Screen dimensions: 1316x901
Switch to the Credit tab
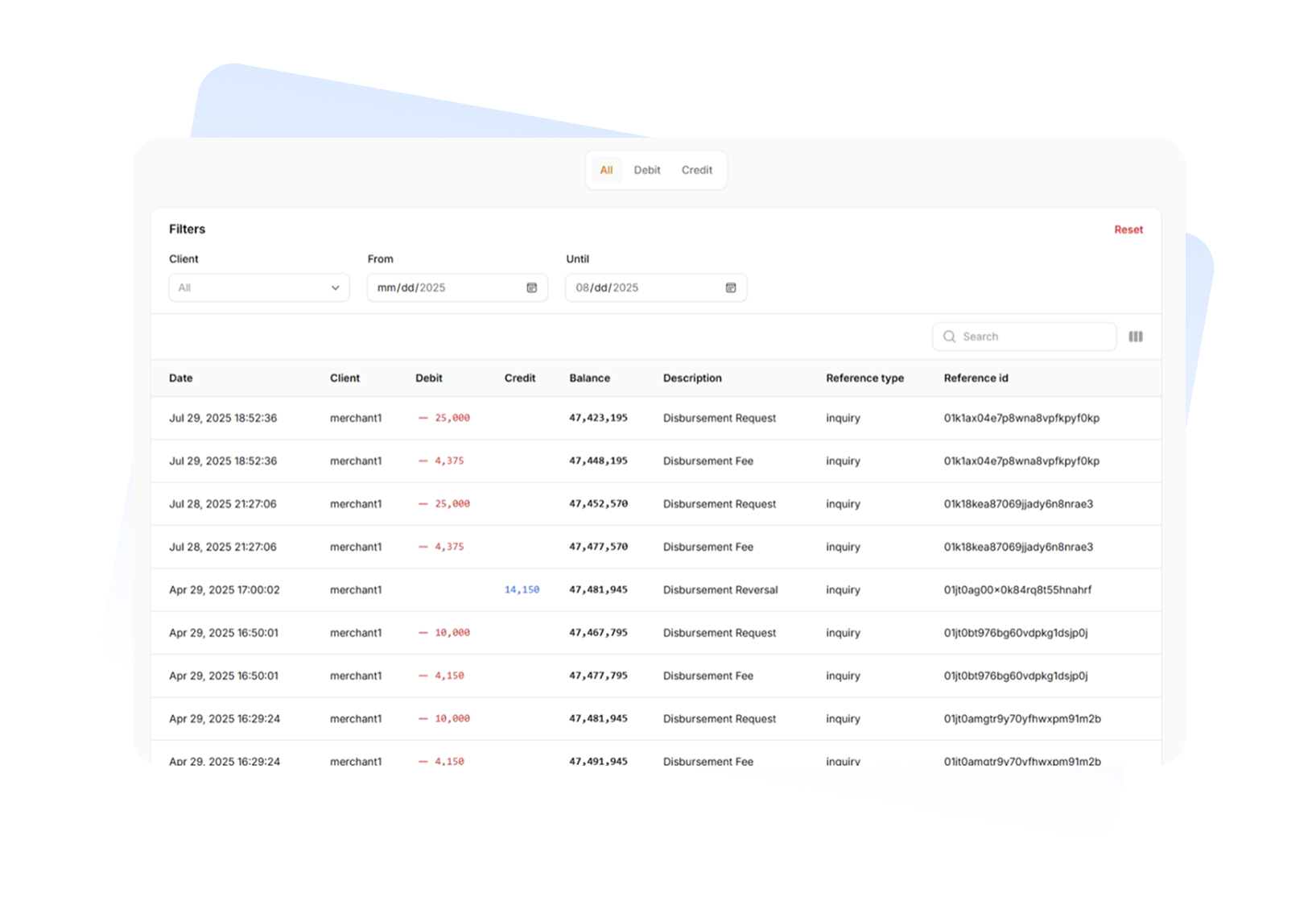pos(696,170)
